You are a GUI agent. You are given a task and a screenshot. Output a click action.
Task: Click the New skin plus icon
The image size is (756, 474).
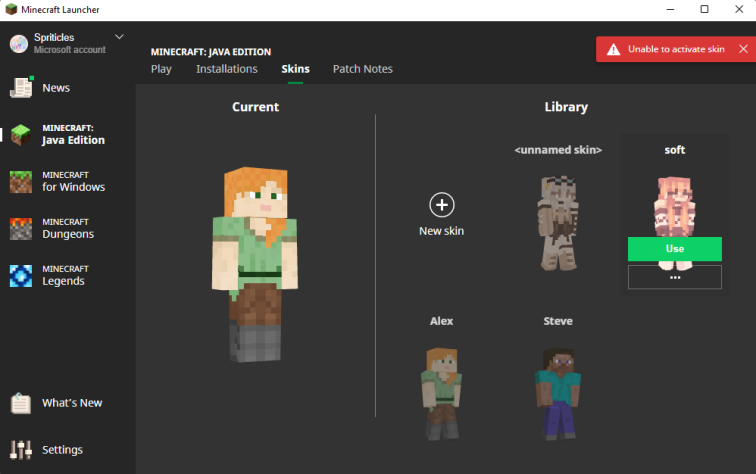pyautogui.click(x=441, y=205)
